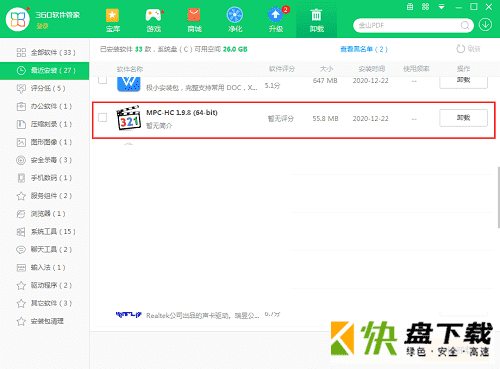
Task: Select 聊天工具 (2) chat bubble icon
Action: click(21, 250)
